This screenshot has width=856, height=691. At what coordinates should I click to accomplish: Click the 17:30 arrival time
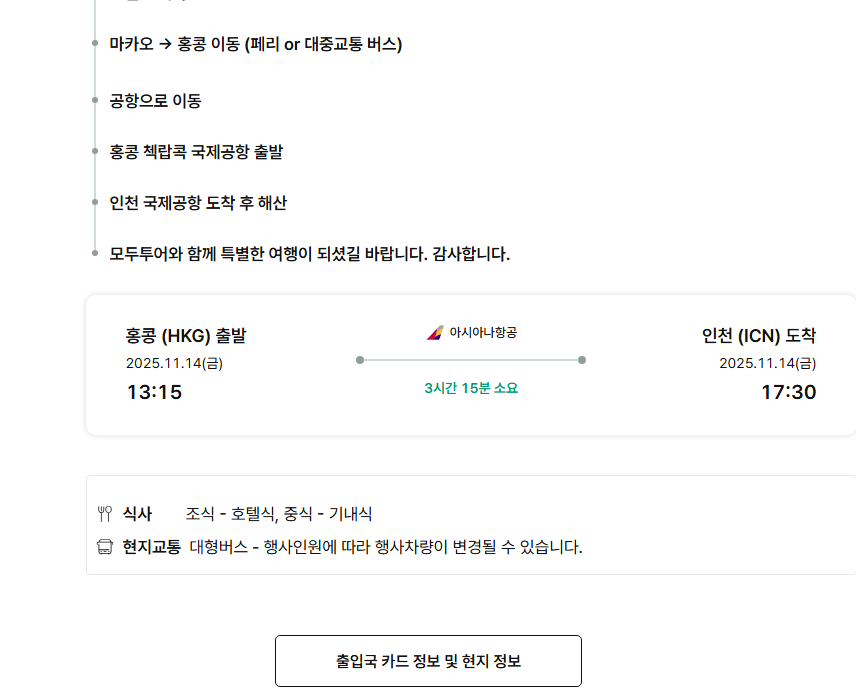tap(788, 392)
